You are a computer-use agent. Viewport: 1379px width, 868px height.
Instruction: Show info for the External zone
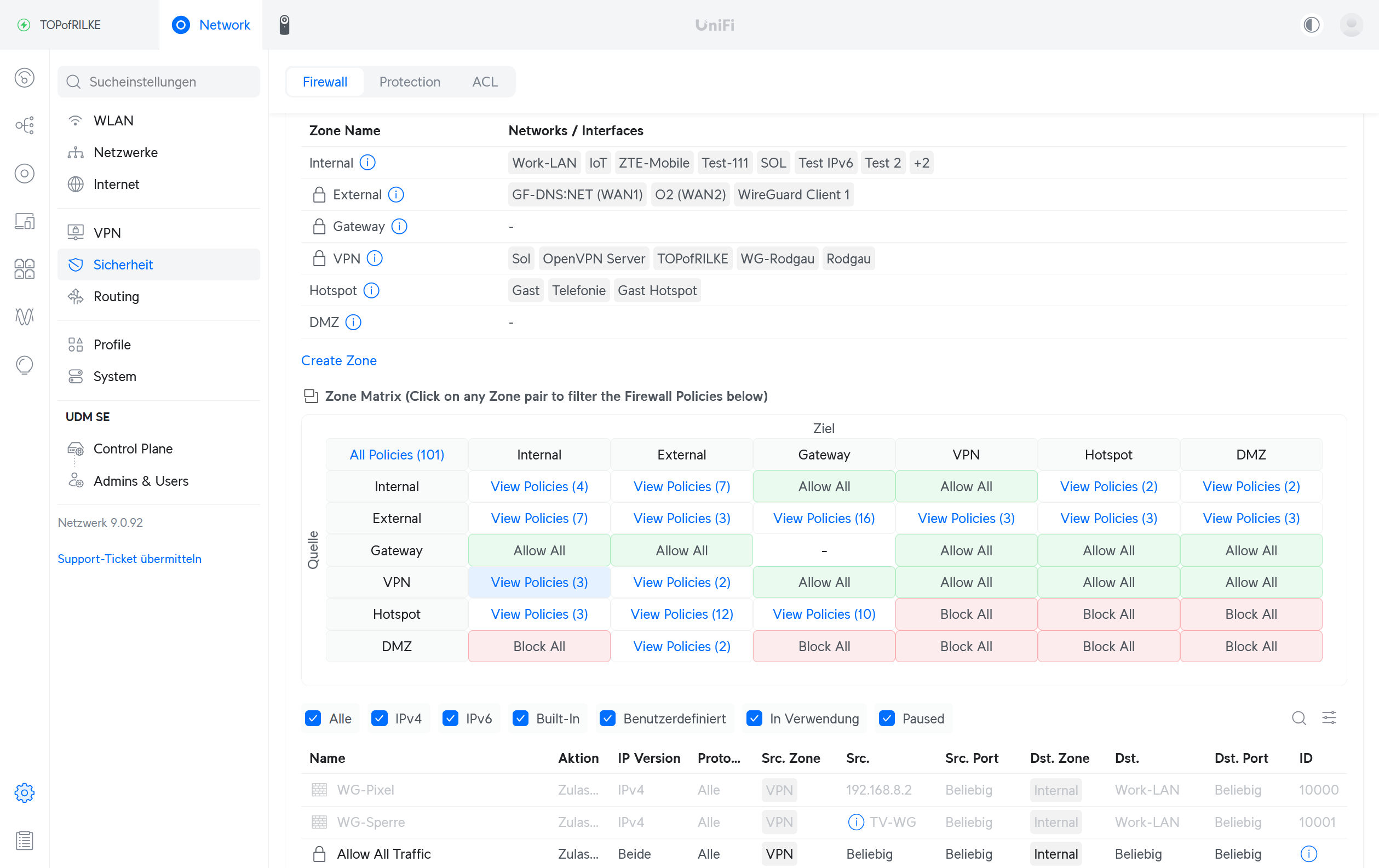point(396,194)
